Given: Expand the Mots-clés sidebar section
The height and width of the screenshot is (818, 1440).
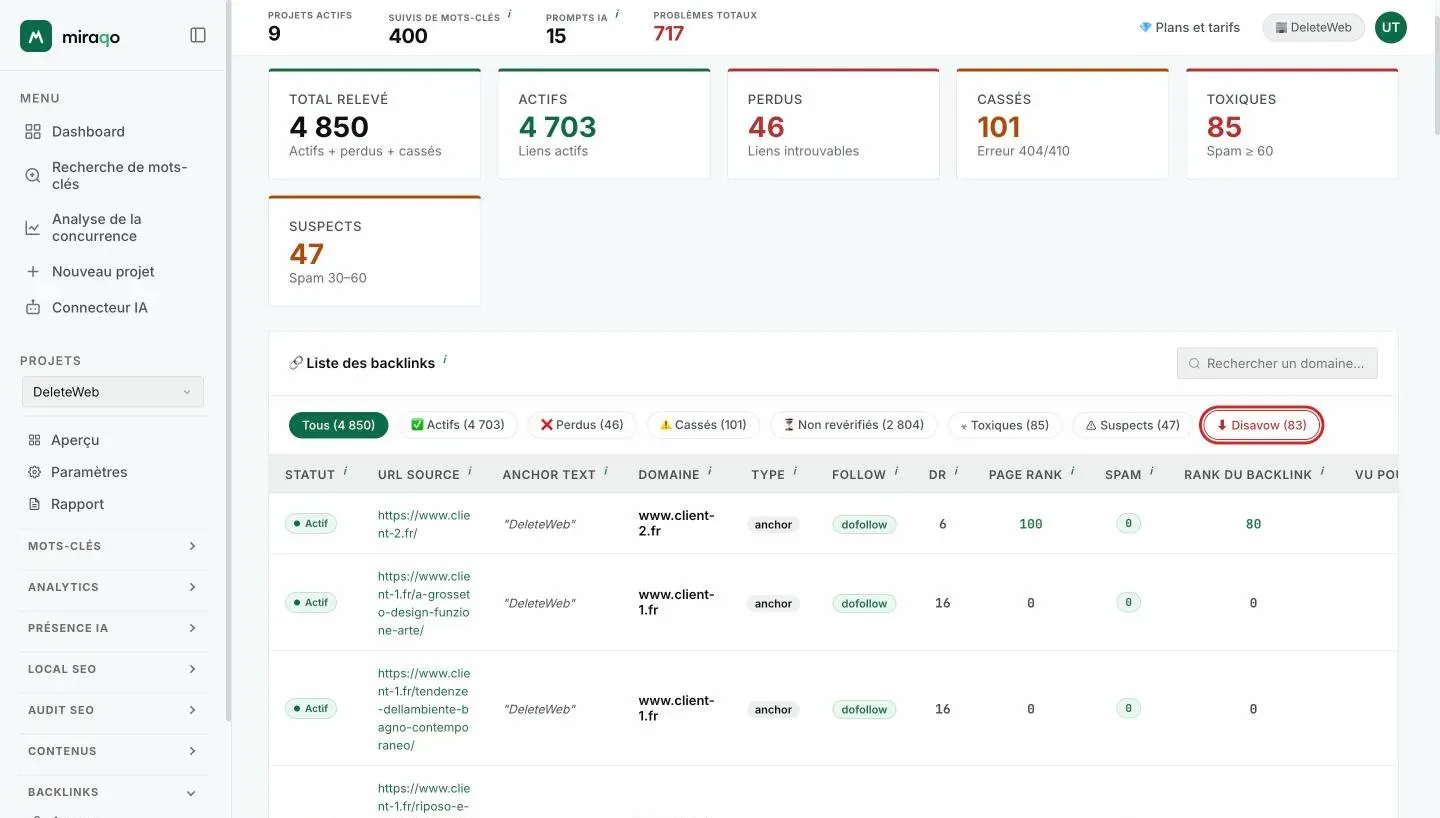Looking at the screenshot, I should point(113,546).
